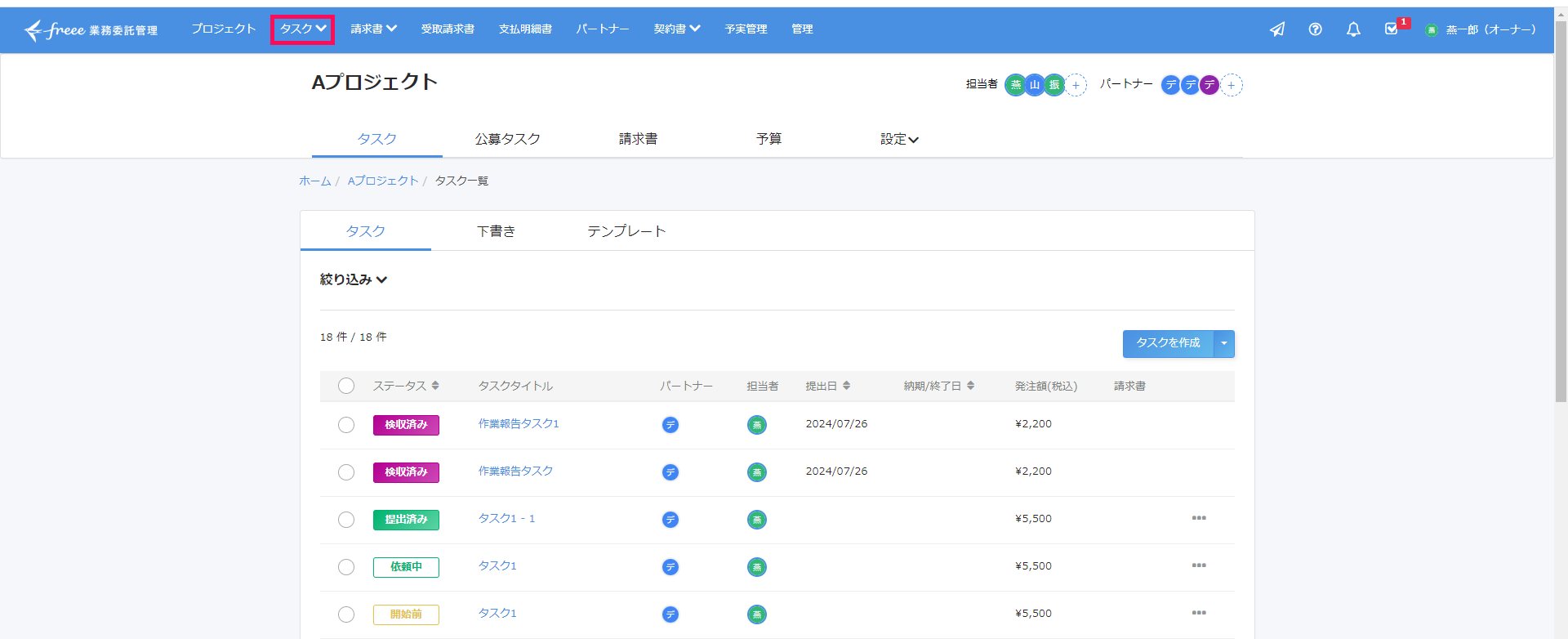Expand the タスク menu in top navigation

tap(303, 29)
